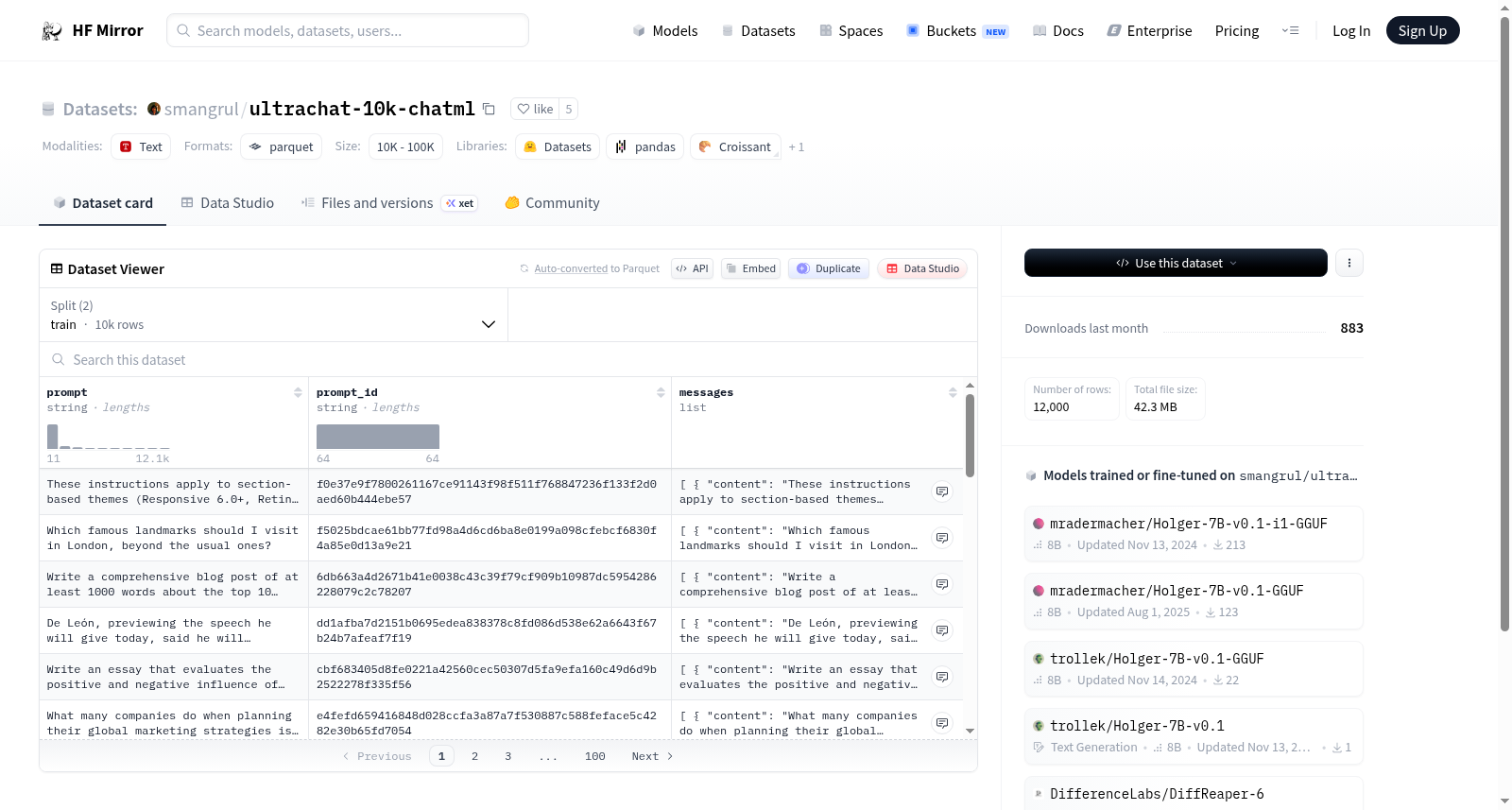The image size is (1512, 810).
Task: Switch to the Data Studio tab
Action: coord(228,203)
